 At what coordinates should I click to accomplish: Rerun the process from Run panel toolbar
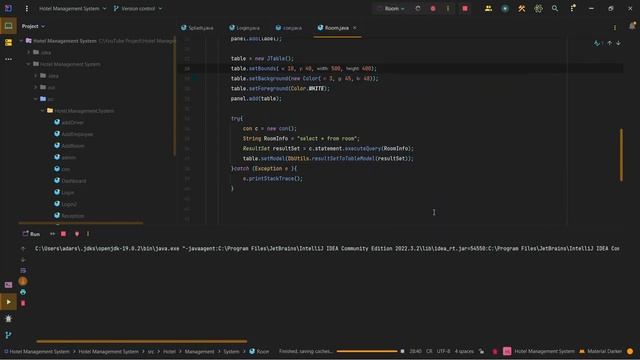[x=52, y=234]
